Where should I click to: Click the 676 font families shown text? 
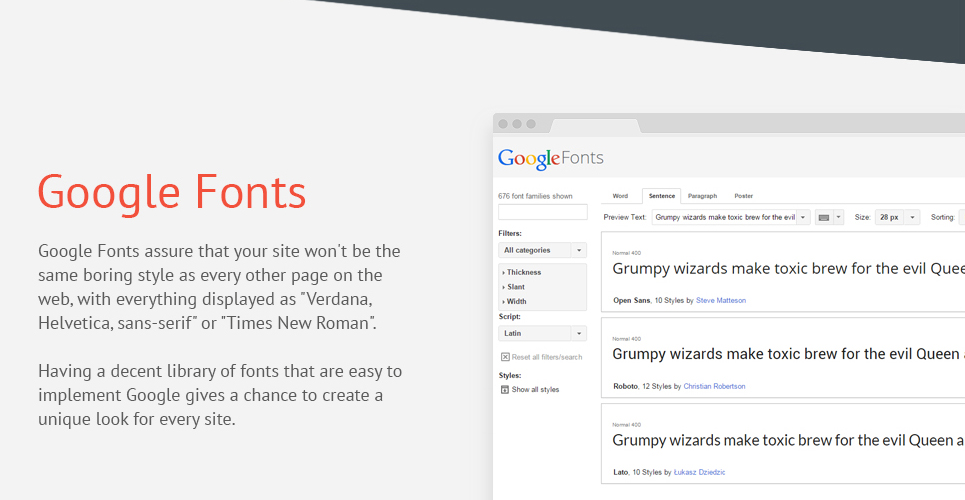coord(535,196)
